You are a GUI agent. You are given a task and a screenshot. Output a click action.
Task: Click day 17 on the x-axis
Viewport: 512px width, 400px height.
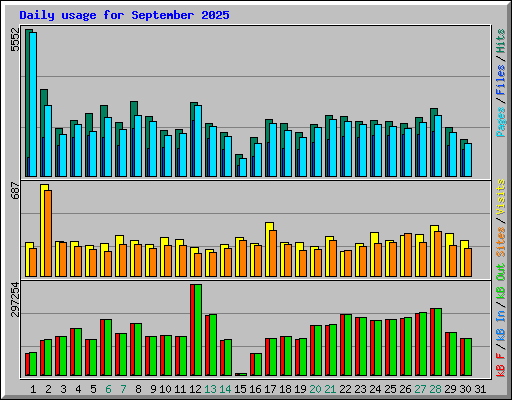click(x=270, y=389)
